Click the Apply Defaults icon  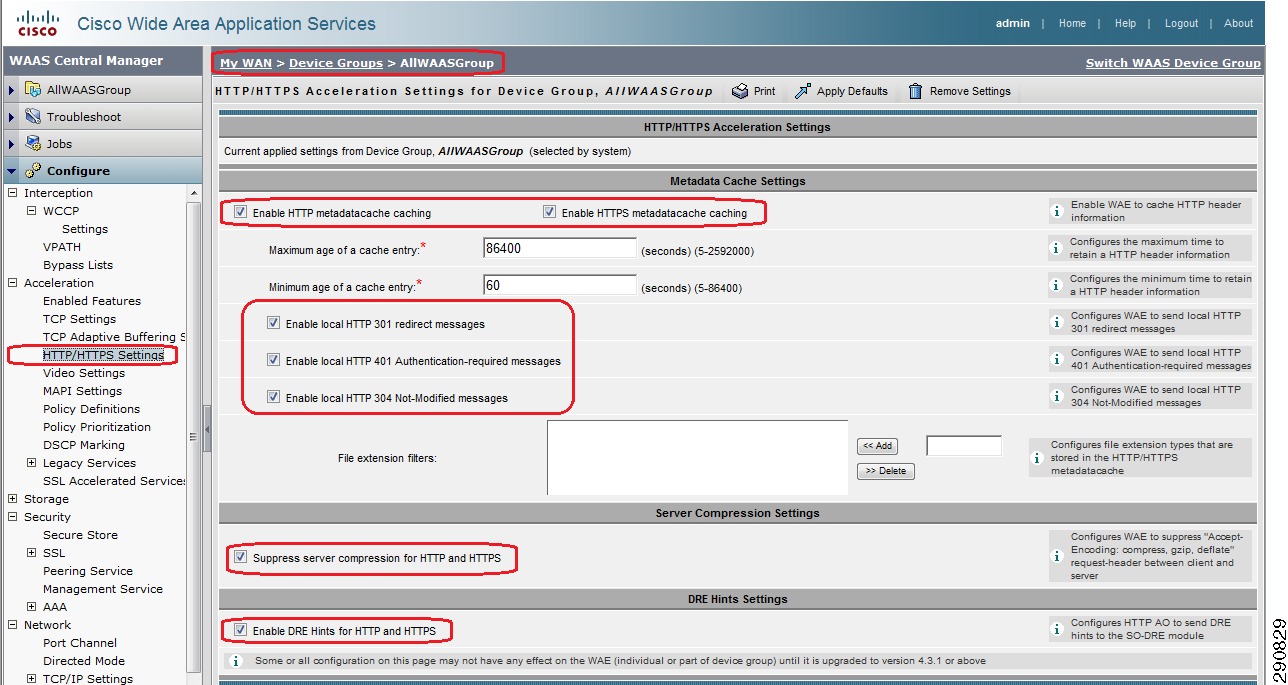pyautogui.click(x=802, y=91)
